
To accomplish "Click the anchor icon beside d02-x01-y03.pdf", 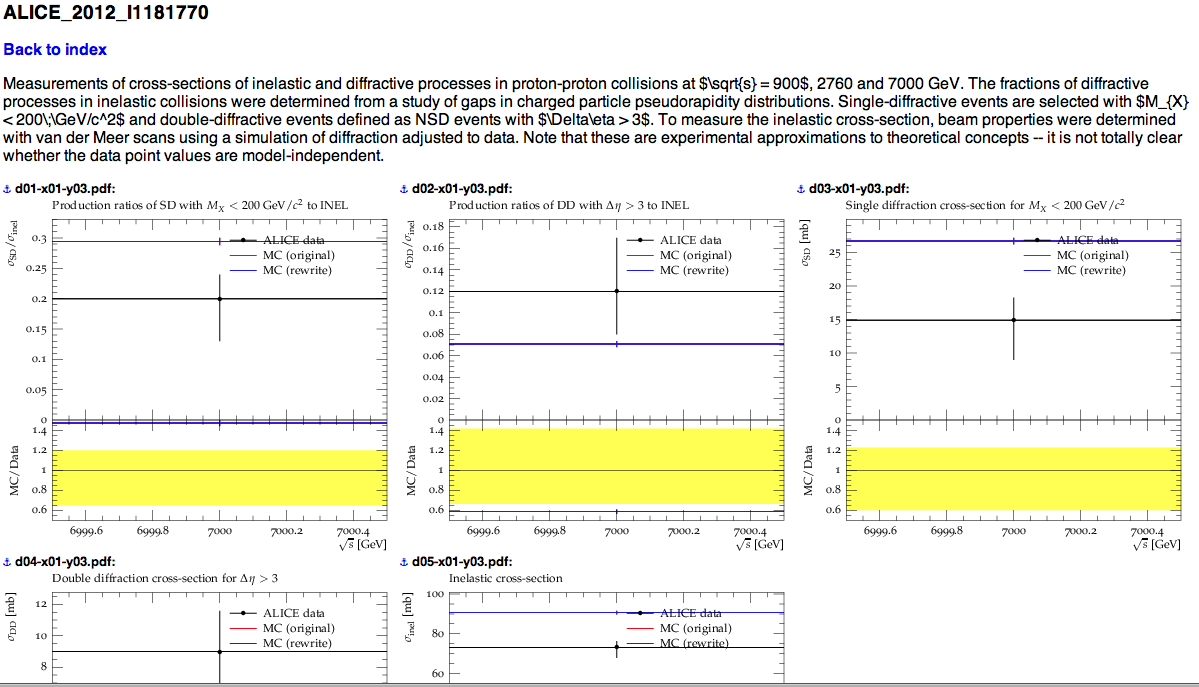I will [404, 189].
